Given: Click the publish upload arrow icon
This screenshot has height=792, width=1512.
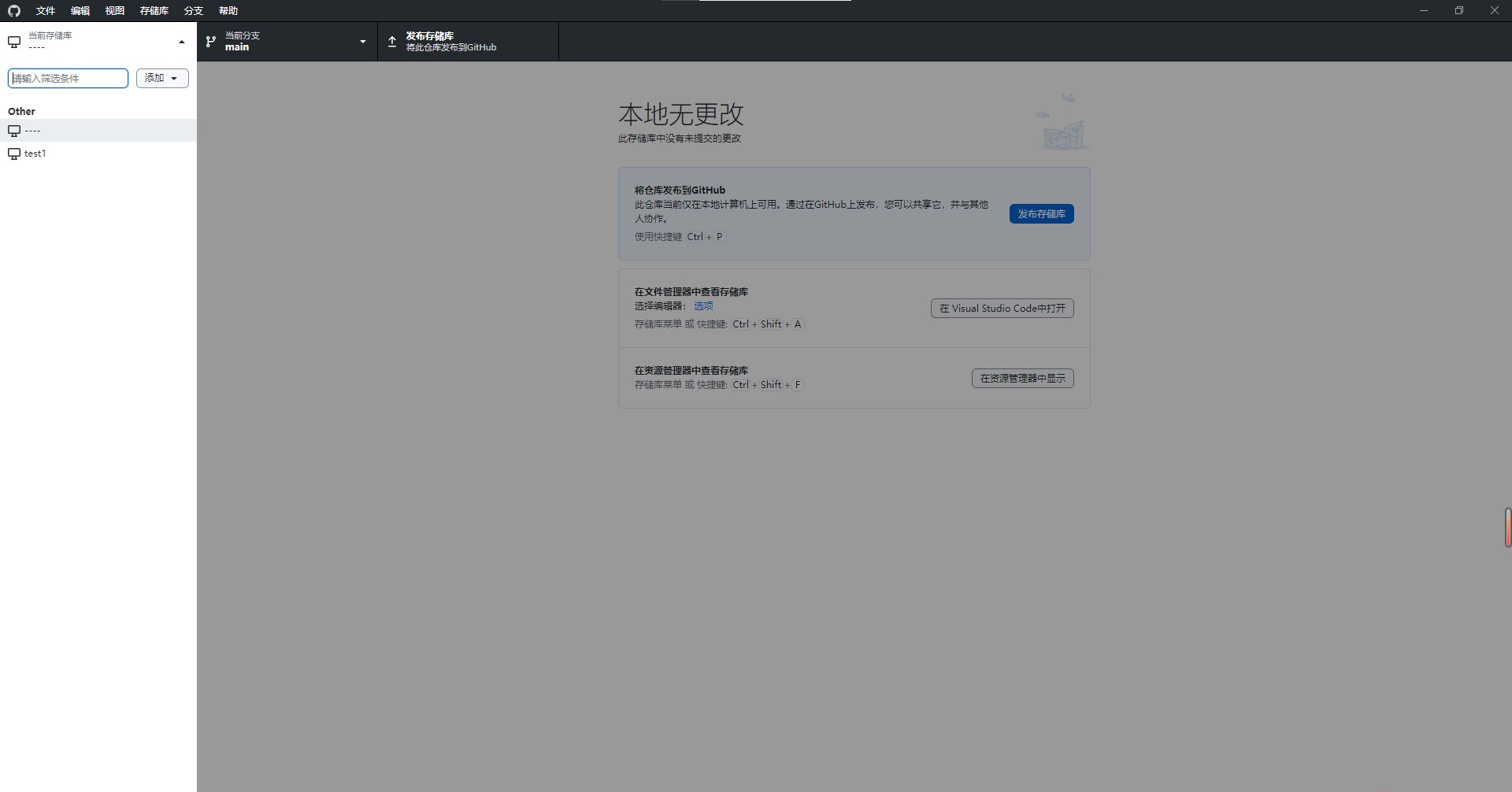Looking at the screenshot, I should [x=392, y=42].
